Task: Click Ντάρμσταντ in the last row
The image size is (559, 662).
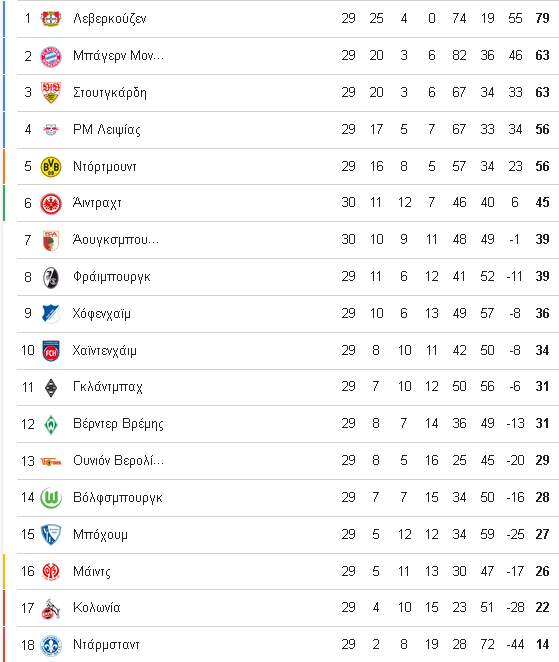Action: [106, 644]
